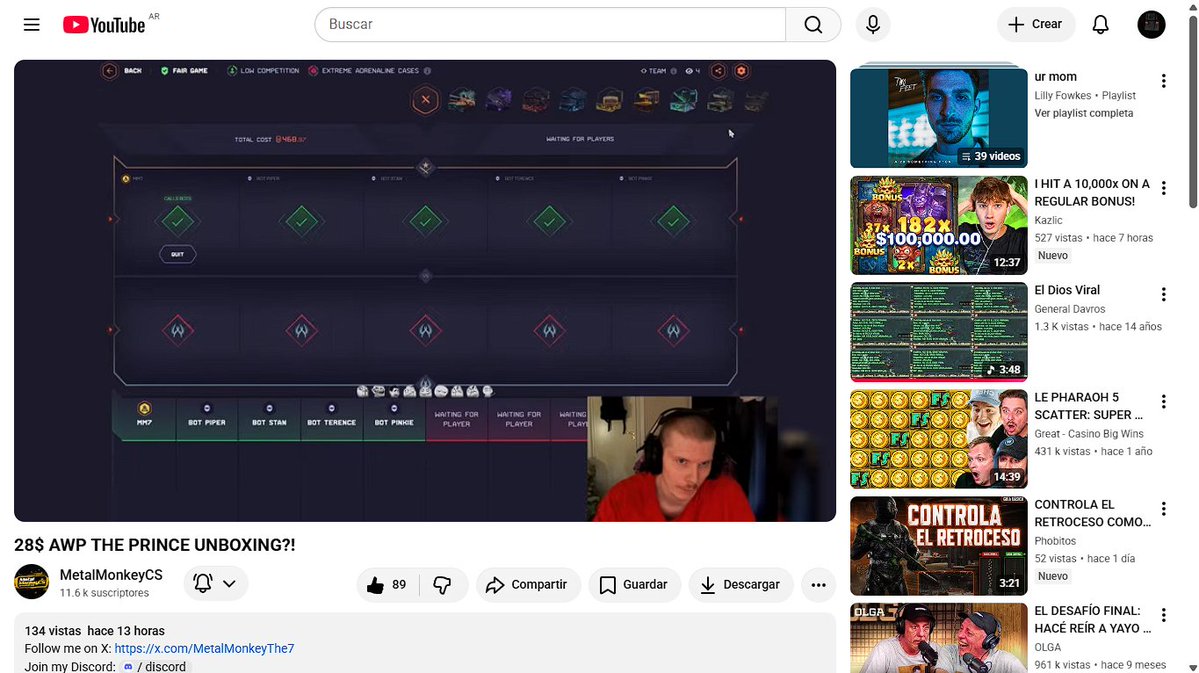Open the notifications bell
1199x673 pixels.
coord(1100,24)
